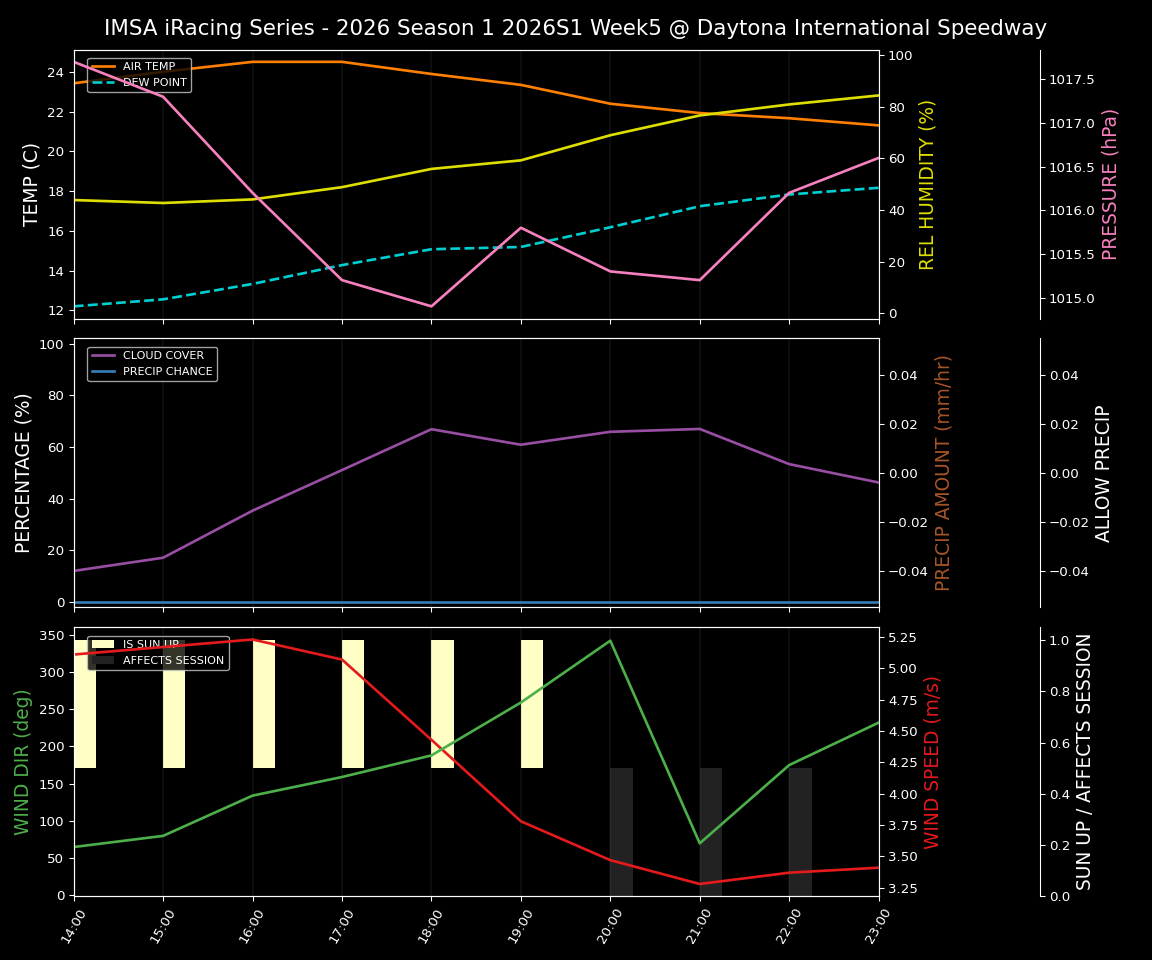The image size is (1152, 960).
Task: Select the CLOUD COVER legend marker
Action: click(105, 355)
